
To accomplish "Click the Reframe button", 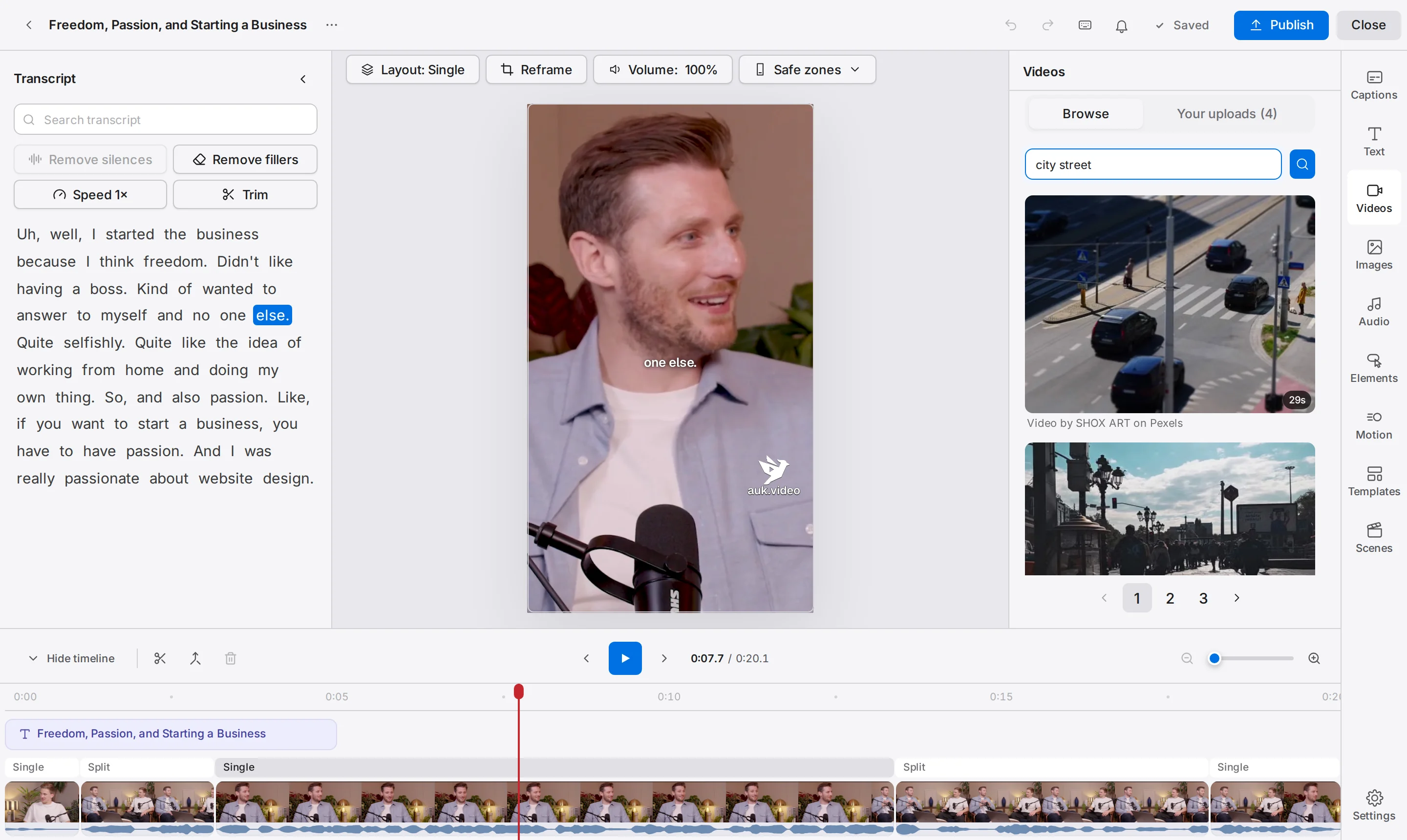I will point(535,70).
